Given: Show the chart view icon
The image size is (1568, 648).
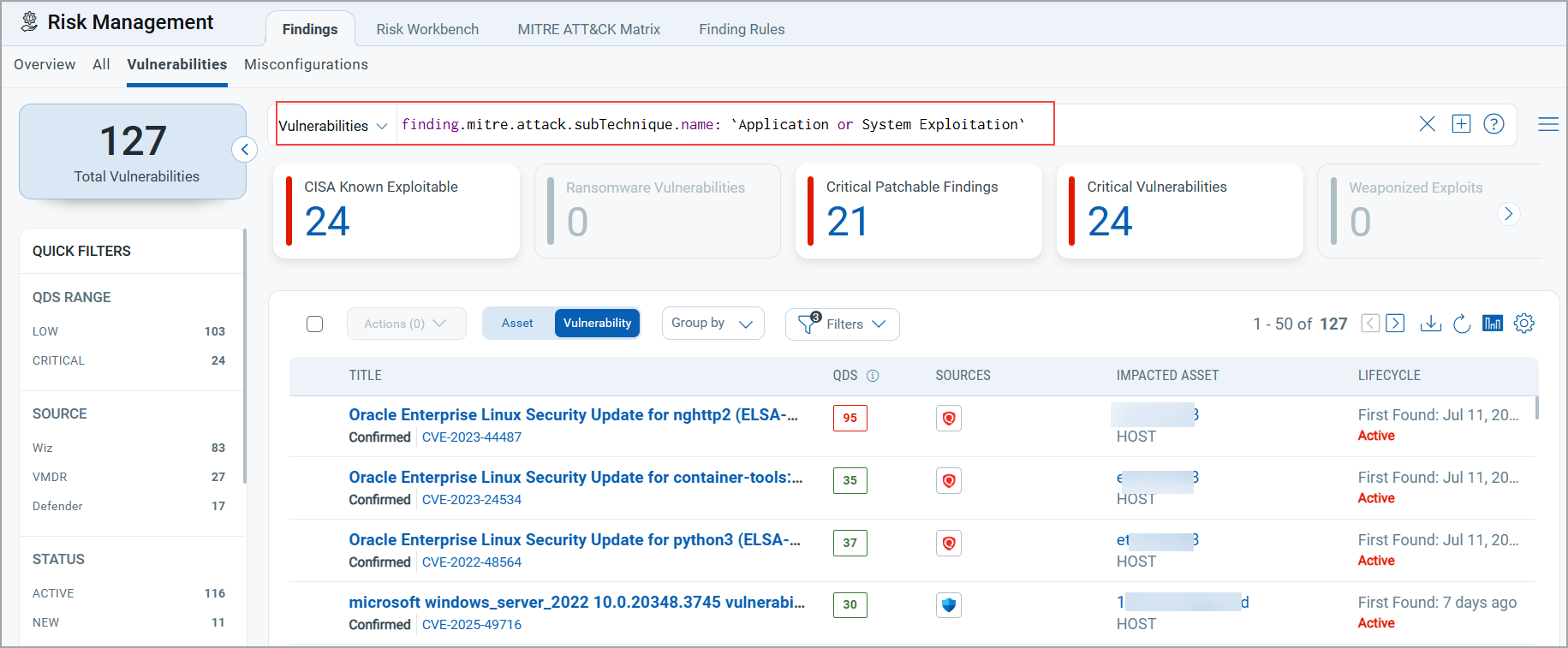Looking at the screenshot, I should [x=1493, y=324].
